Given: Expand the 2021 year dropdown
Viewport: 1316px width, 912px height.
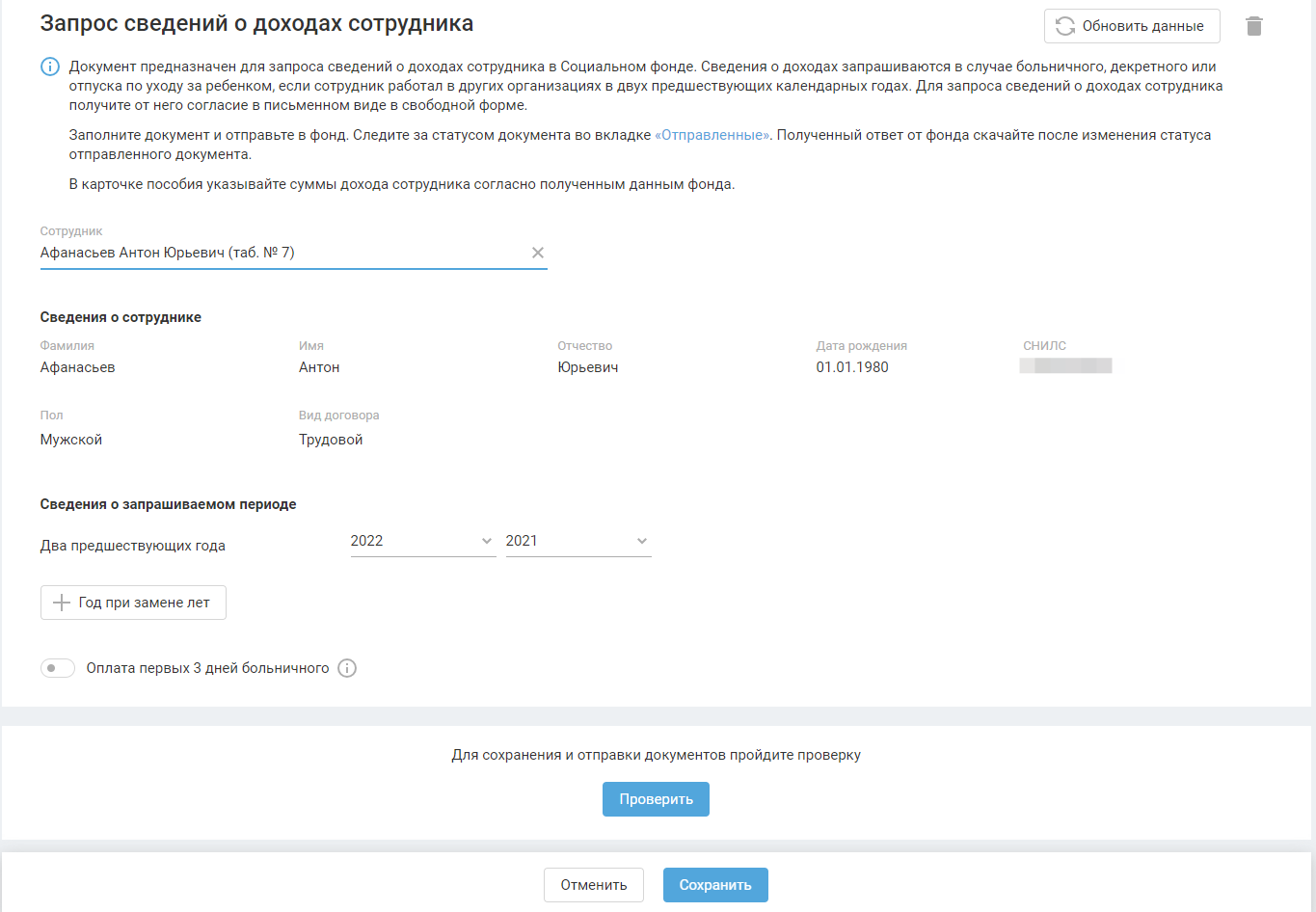Looking at the screenshot, I should 577,541.
